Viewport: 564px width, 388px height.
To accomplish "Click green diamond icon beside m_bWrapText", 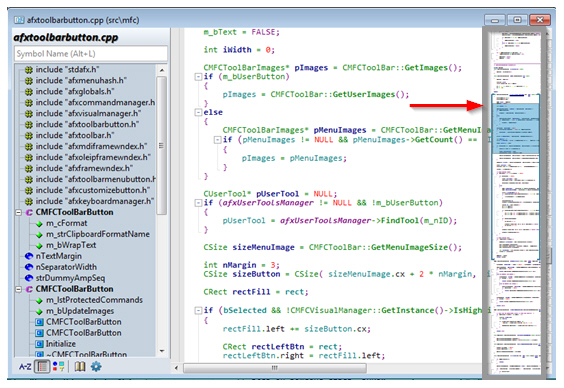I will (x=39, y=246).
